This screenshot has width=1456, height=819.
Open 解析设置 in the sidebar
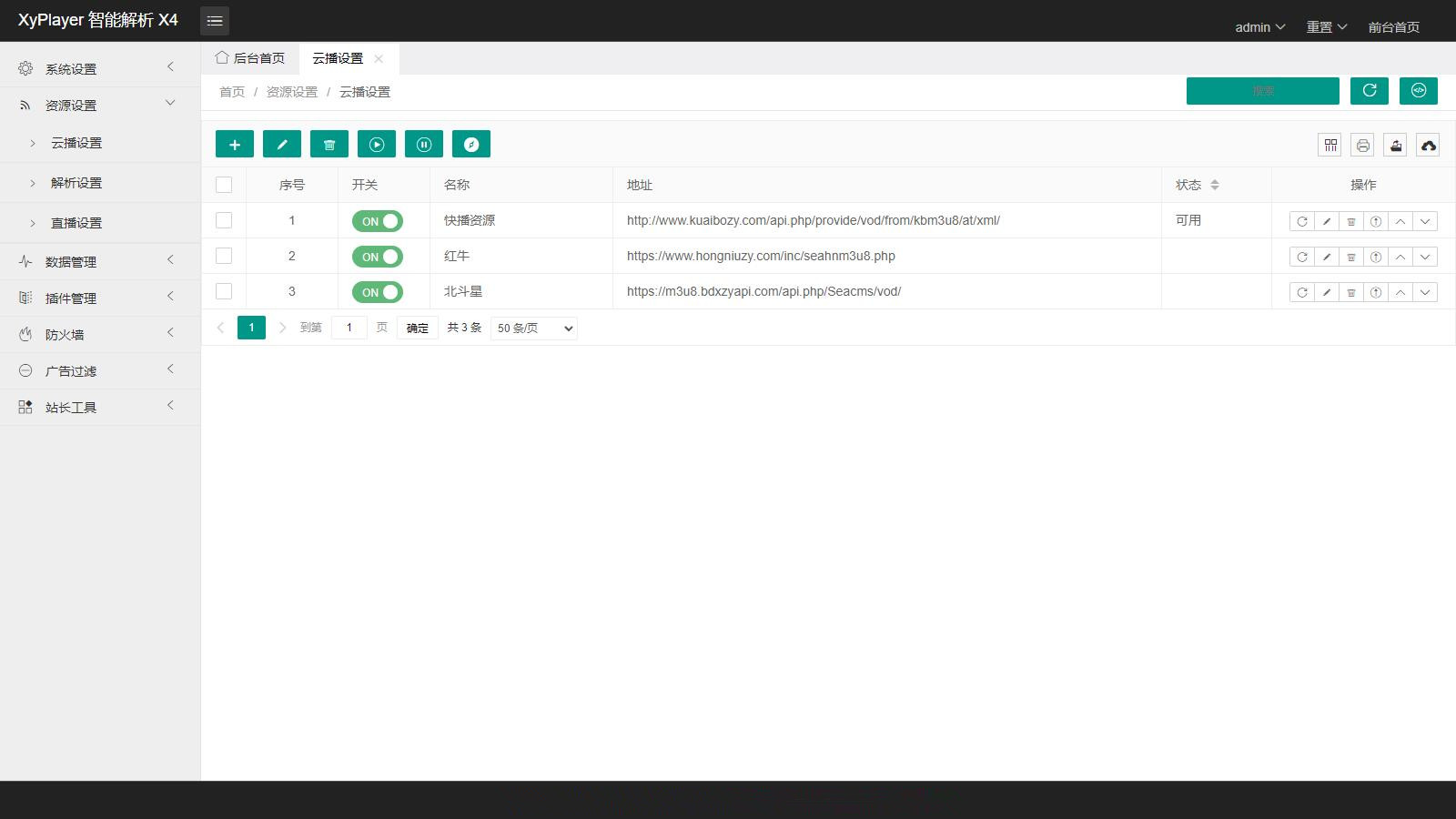[x=100, y=183]
